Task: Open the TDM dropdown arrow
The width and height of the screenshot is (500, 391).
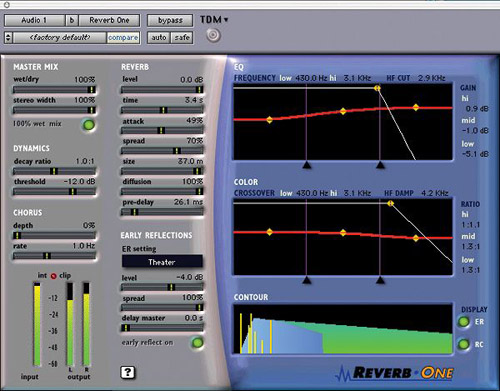Action: click(226, 20)
